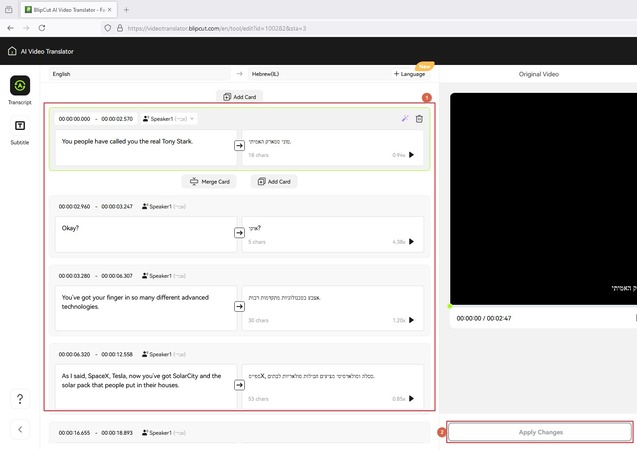Open help via the question mark icon
The width and height of the screenshot is (637, 450).
(x=20, y=399)
